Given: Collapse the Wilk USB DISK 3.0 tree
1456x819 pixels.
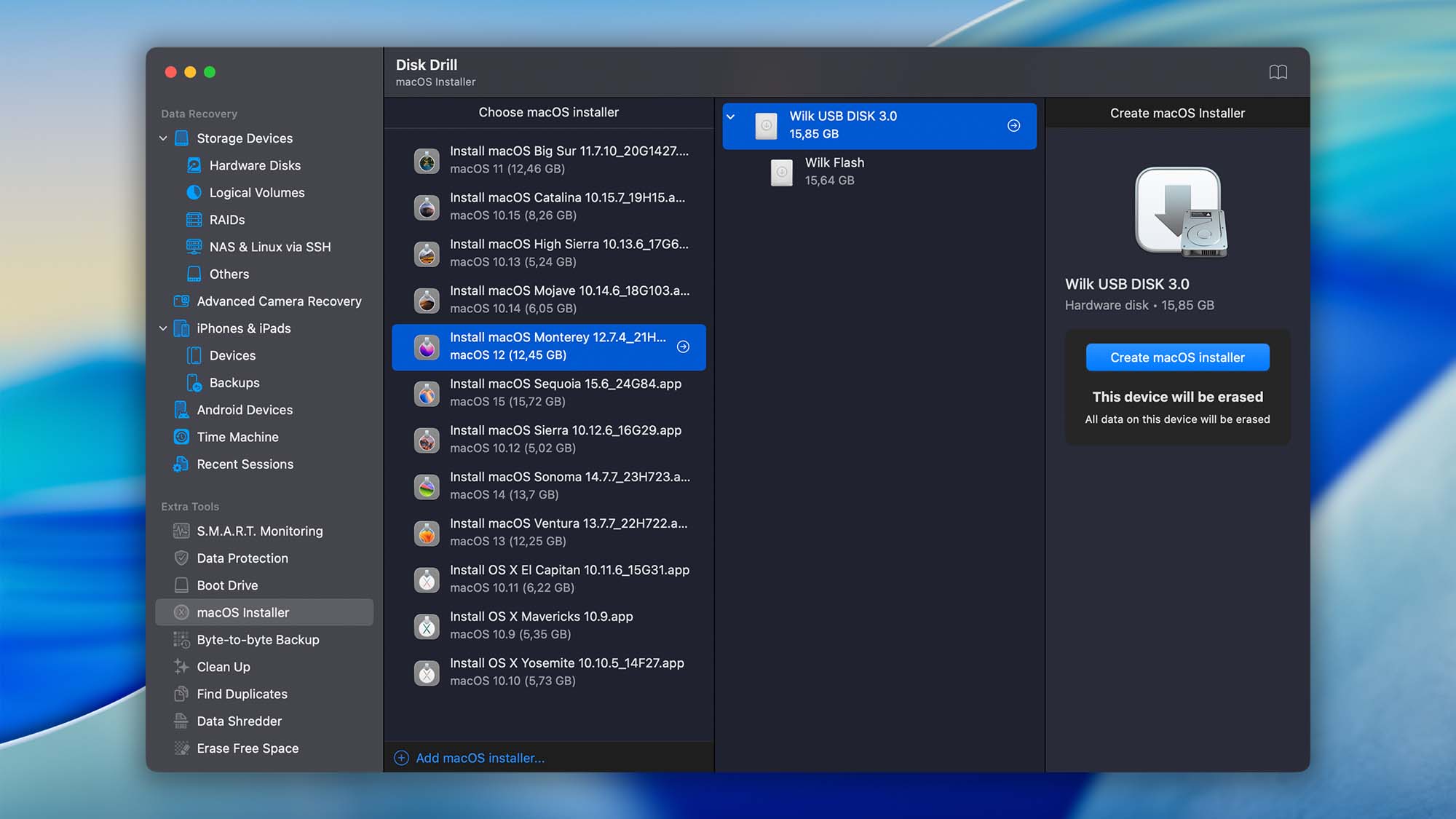Looking at the screenshot, I should click(731, 116).
